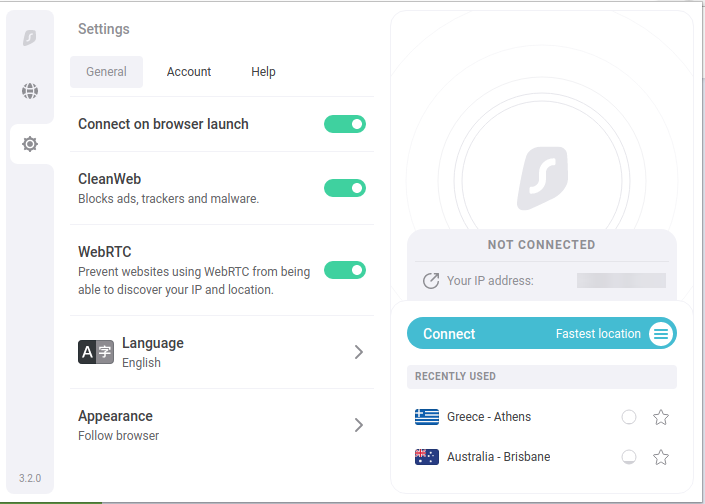Choose Australia - Brisbane from recently used
The width and height of the screenshot is (705, 504).
point(542,457)
